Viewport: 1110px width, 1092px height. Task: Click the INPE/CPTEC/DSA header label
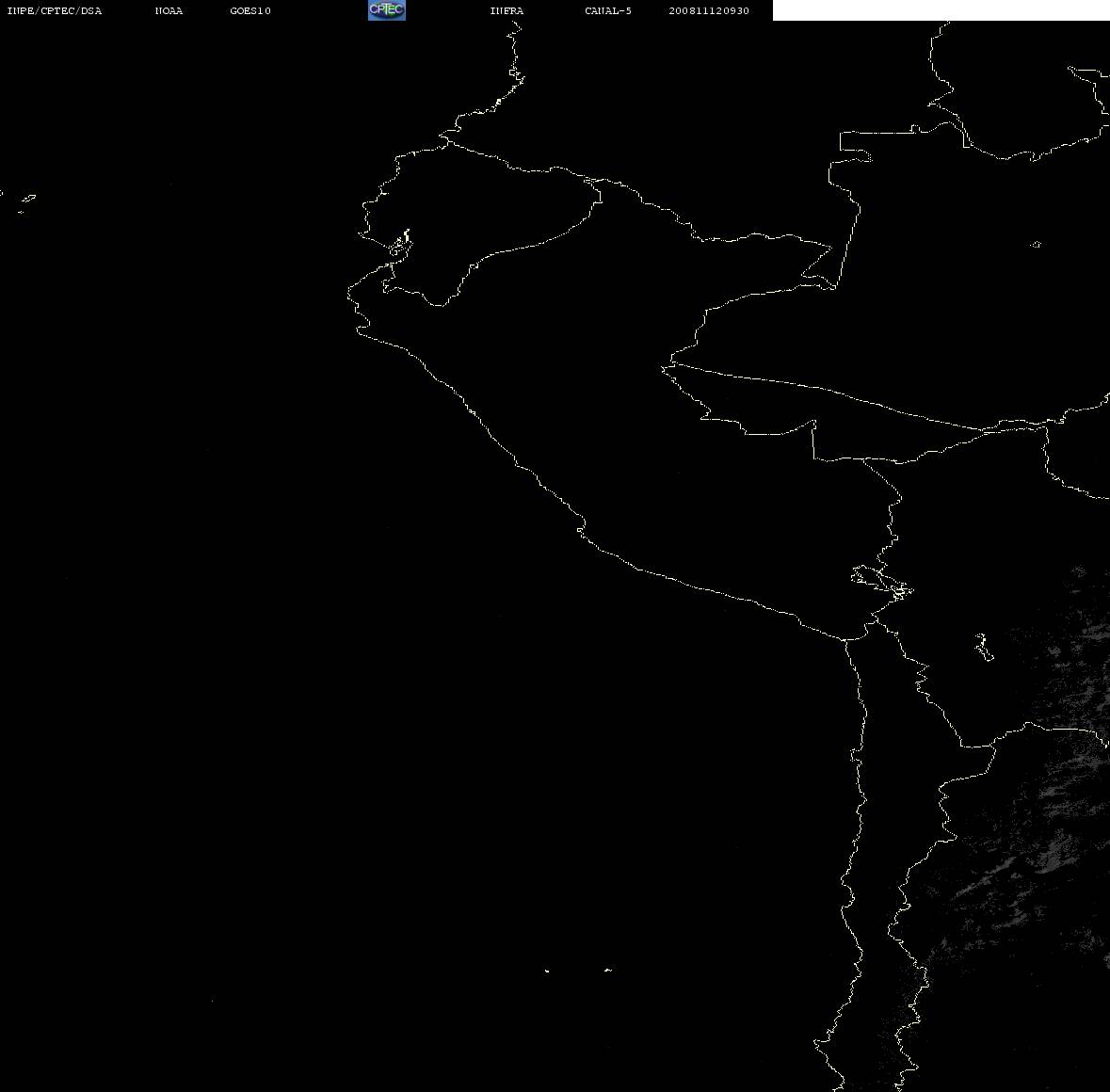[x=54, y=10]
